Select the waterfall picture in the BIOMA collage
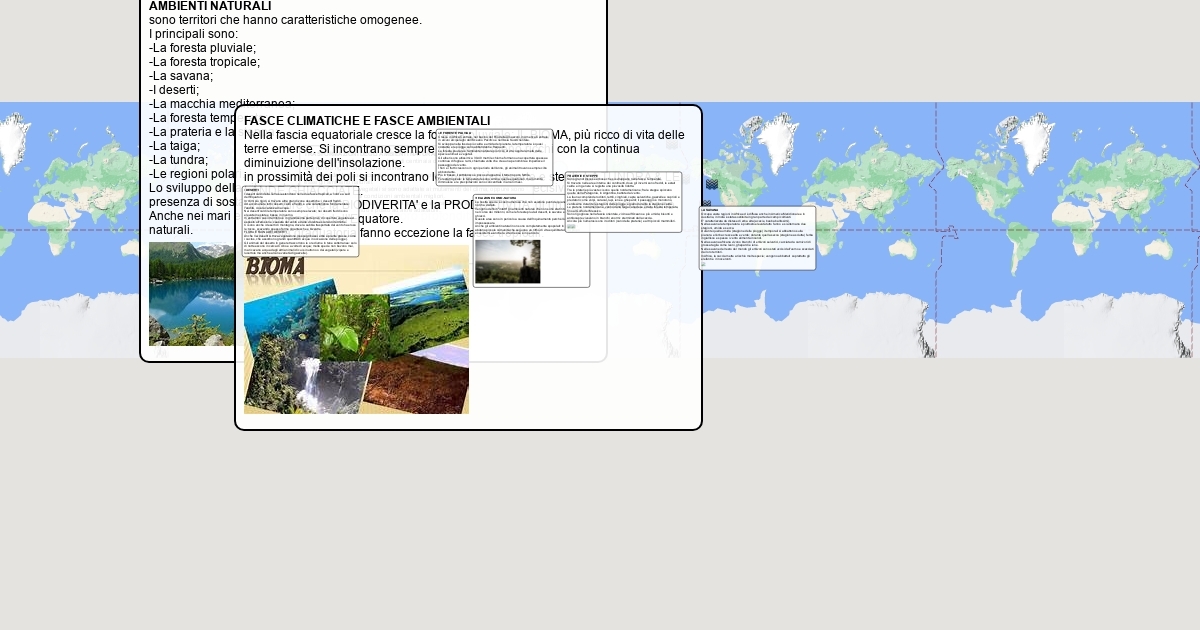1200x630 pixels. [305, 385]
